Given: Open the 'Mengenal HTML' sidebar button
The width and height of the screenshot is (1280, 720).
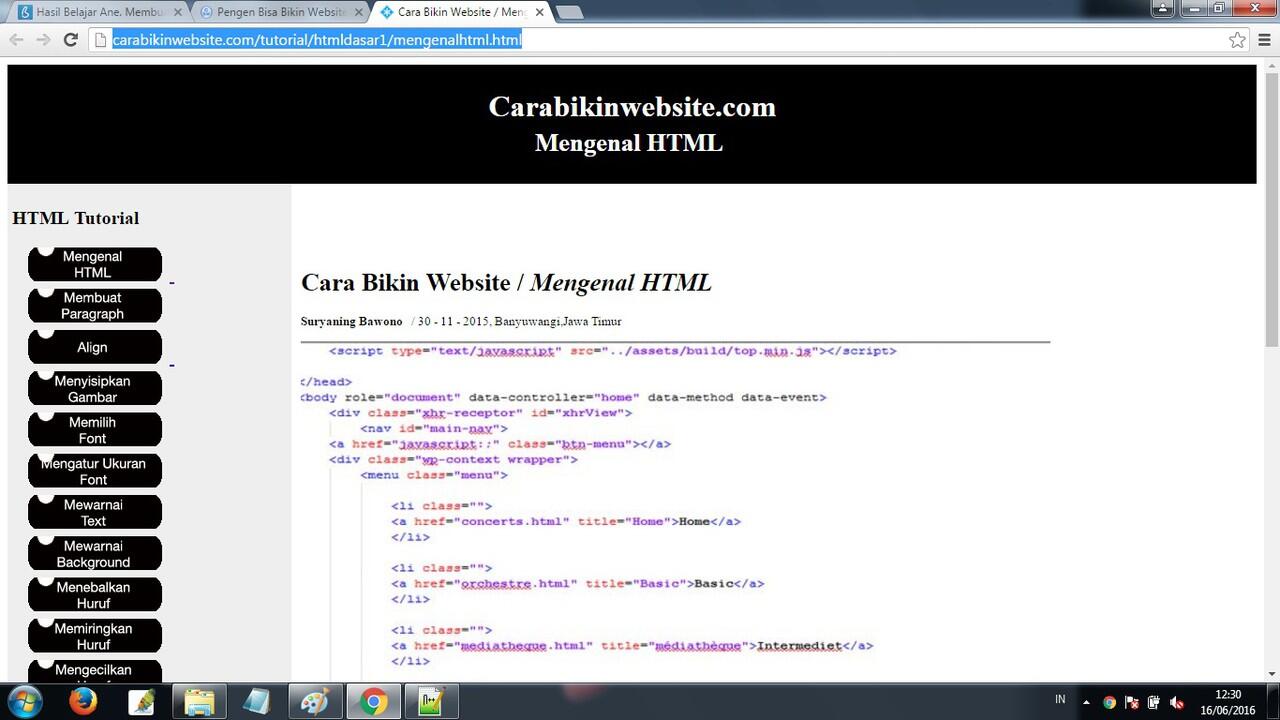Looking at the screenshot, I should point(94,264).
